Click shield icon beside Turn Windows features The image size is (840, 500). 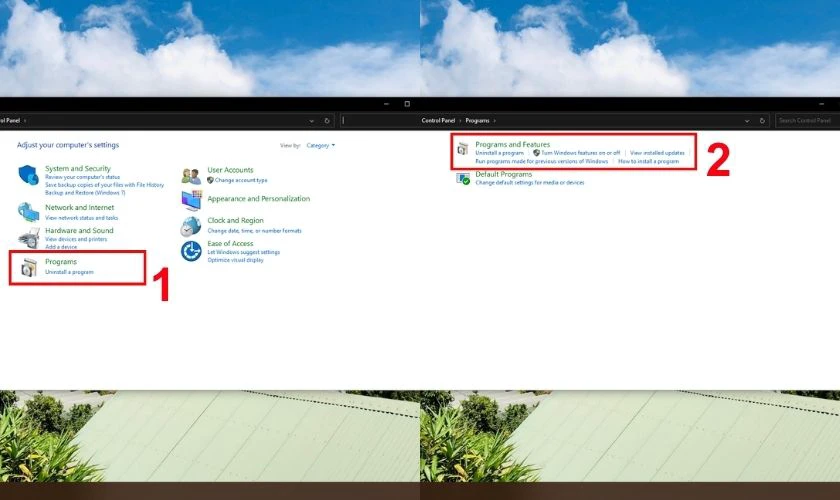pos(536,153)
